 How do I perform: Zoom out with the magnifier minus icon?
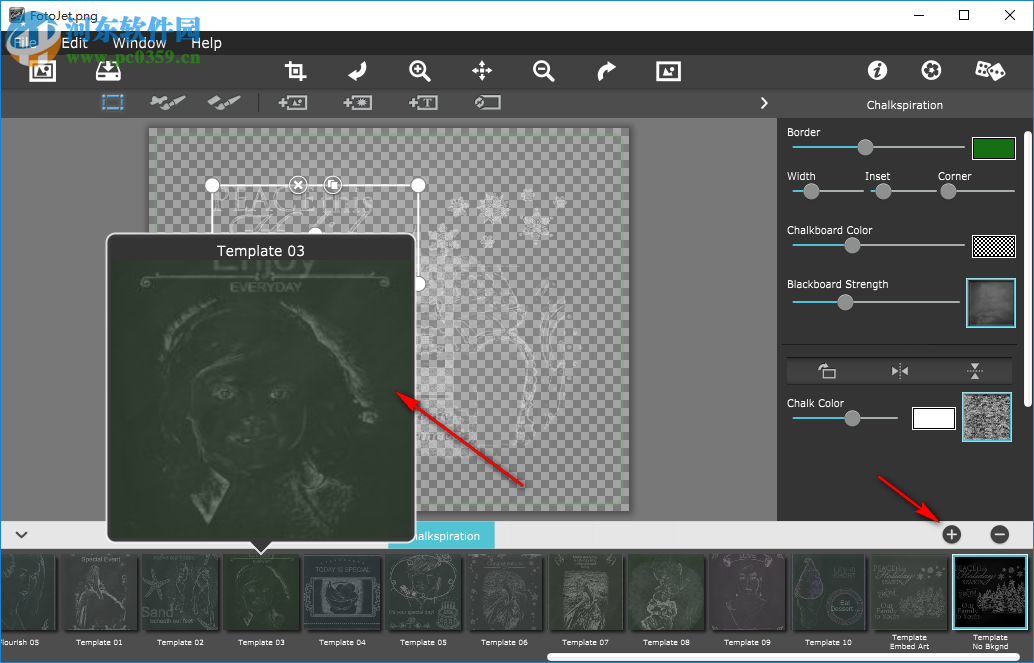click(544, 70)
